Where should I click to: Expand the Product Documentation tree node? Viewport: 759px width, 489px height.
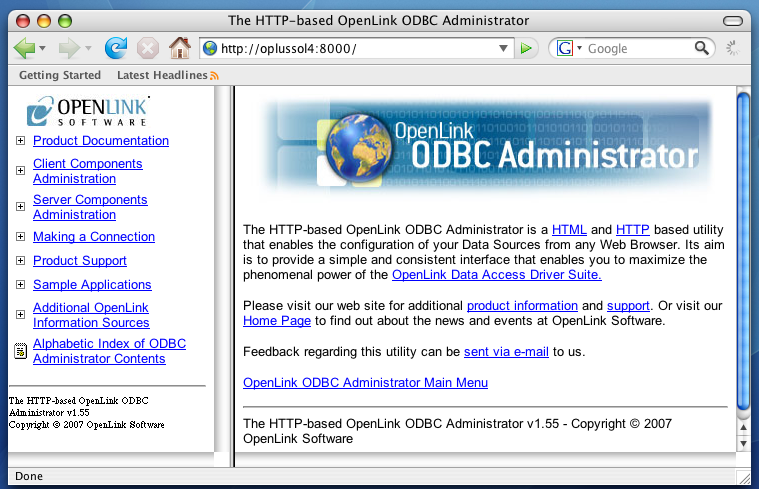(x=20, y=140)
